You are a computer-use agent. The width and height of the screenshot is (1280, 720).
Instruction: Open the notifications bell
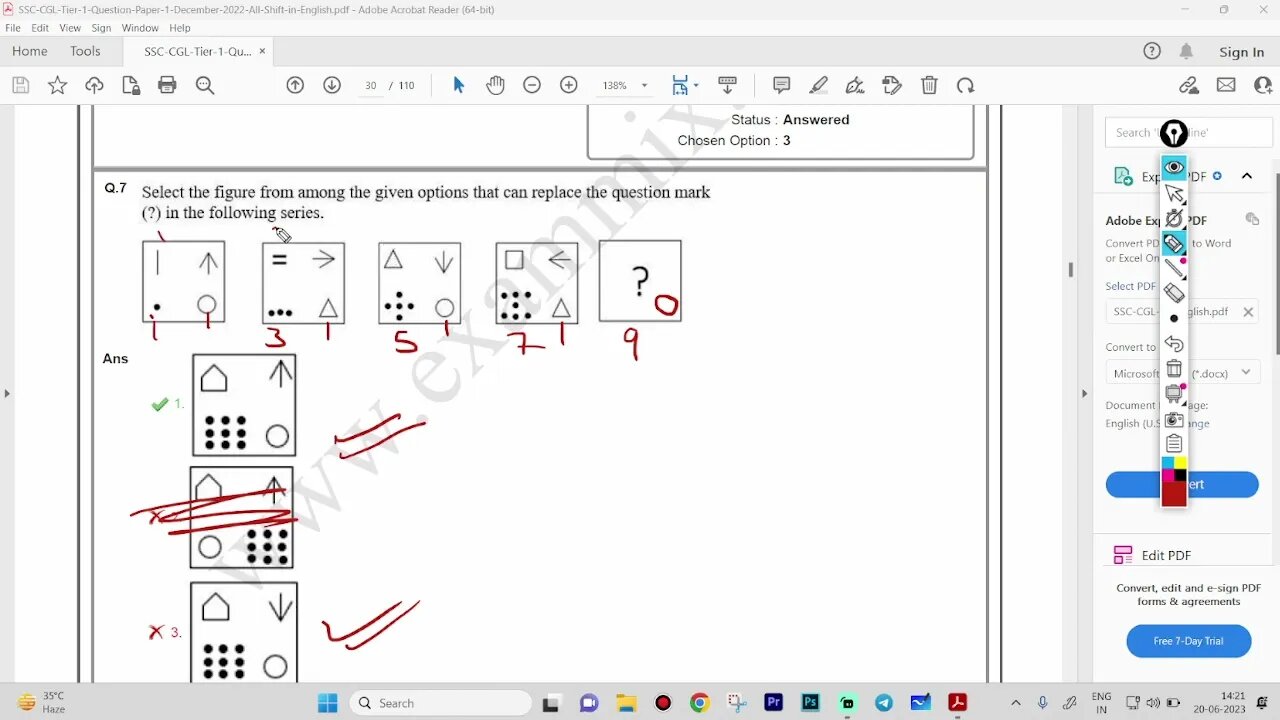pyautogui.click(x=1186, y=51)
